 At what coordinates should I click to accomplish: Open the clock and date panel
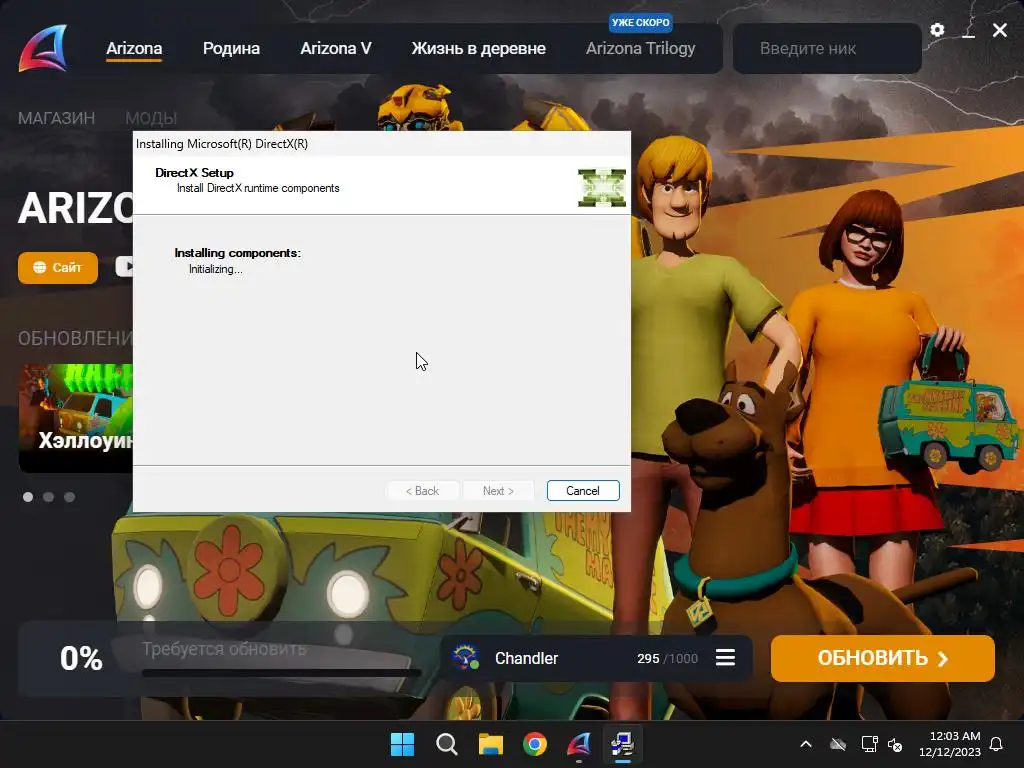coord(950,744)
